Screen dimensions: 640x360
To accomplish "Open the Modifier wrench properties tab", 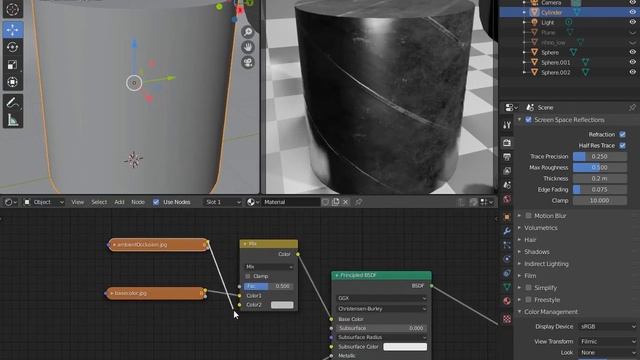I will pyautogui.click(x=507, y=231).
